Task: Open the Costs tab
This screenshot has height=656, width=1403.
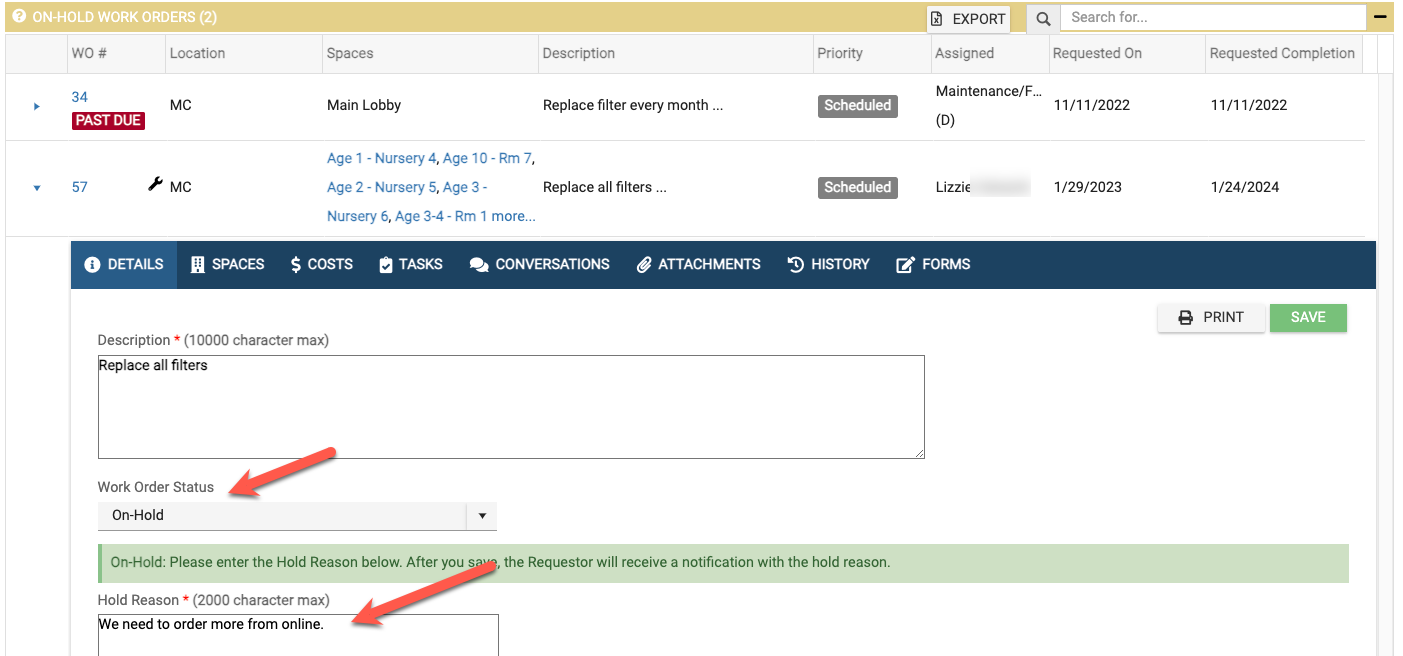Action: click(x=321, y=264)
